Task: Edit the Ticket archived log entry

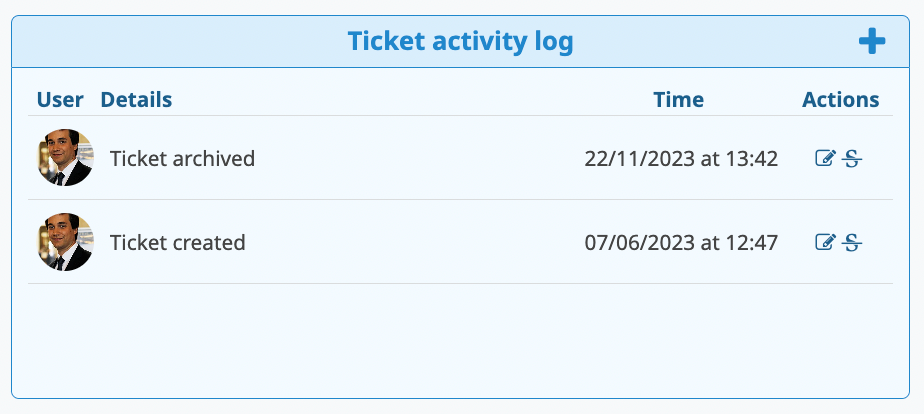Action: click(x=825, y=158)
